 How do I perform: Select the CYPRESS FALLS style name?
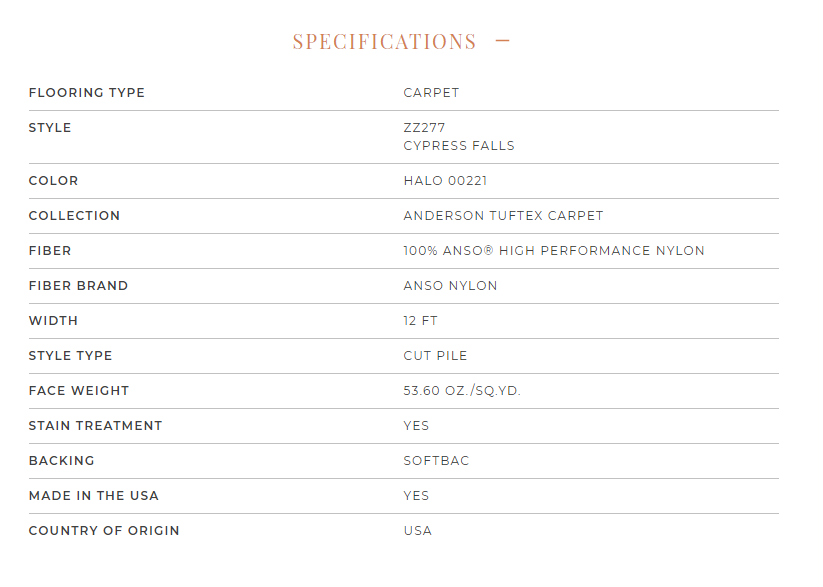pyautogui.click(x=459, y=145)
